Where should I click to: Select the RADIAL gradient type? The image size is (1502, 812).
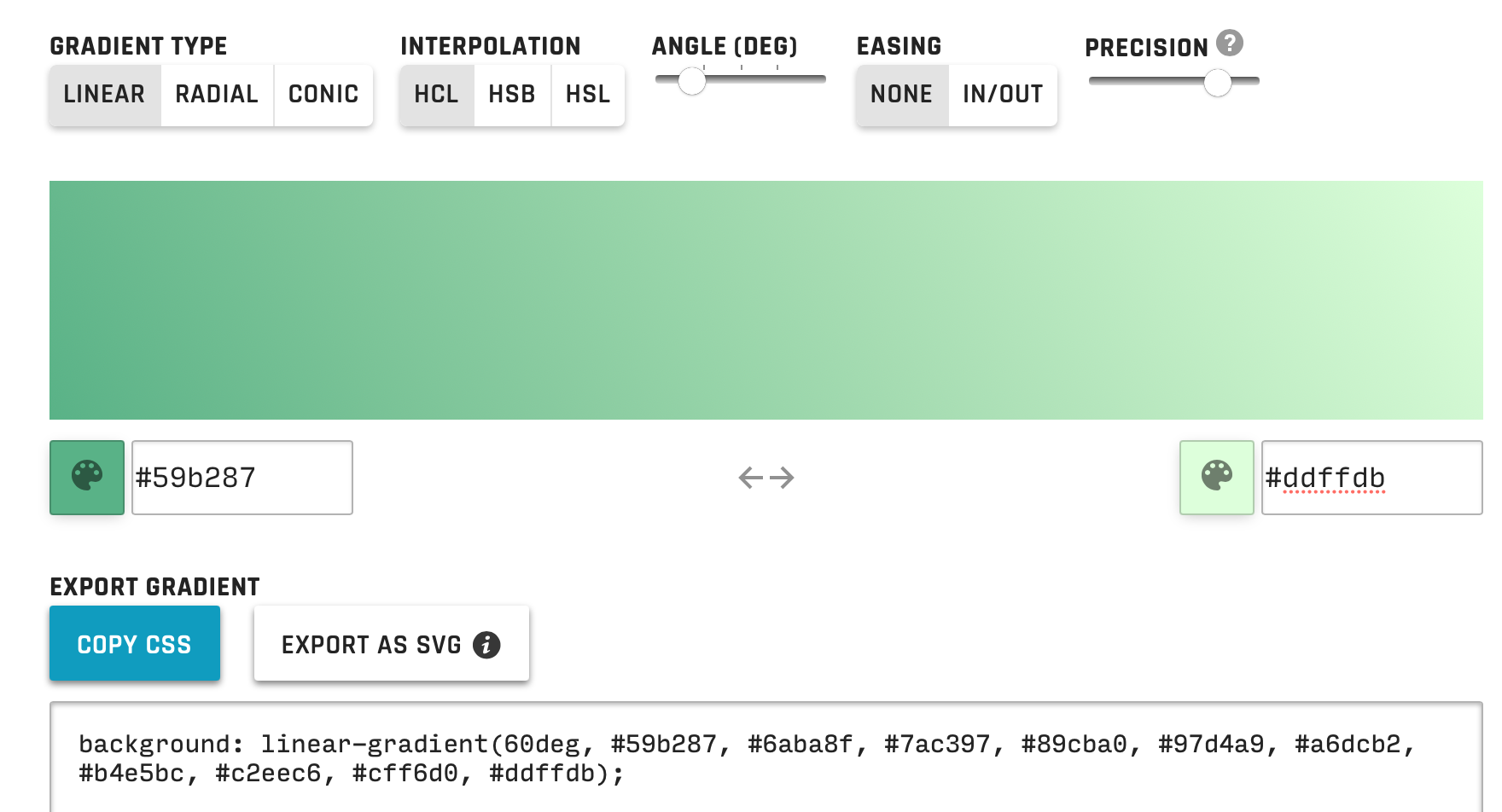click(216, 95)
